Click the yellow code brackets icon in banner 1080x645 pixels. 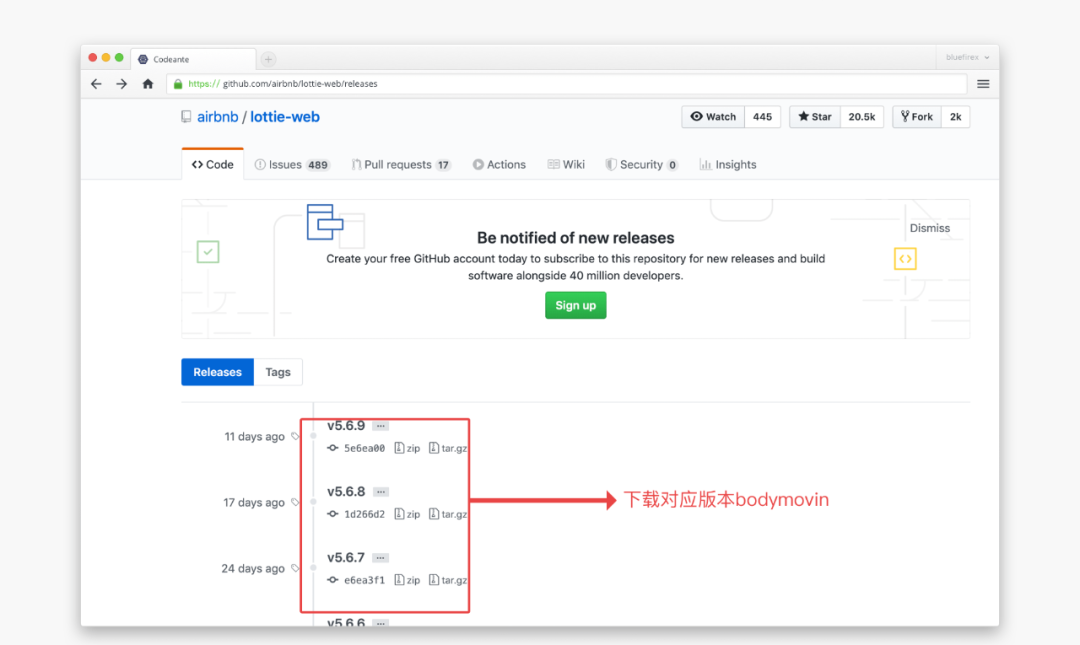[905, 259]
